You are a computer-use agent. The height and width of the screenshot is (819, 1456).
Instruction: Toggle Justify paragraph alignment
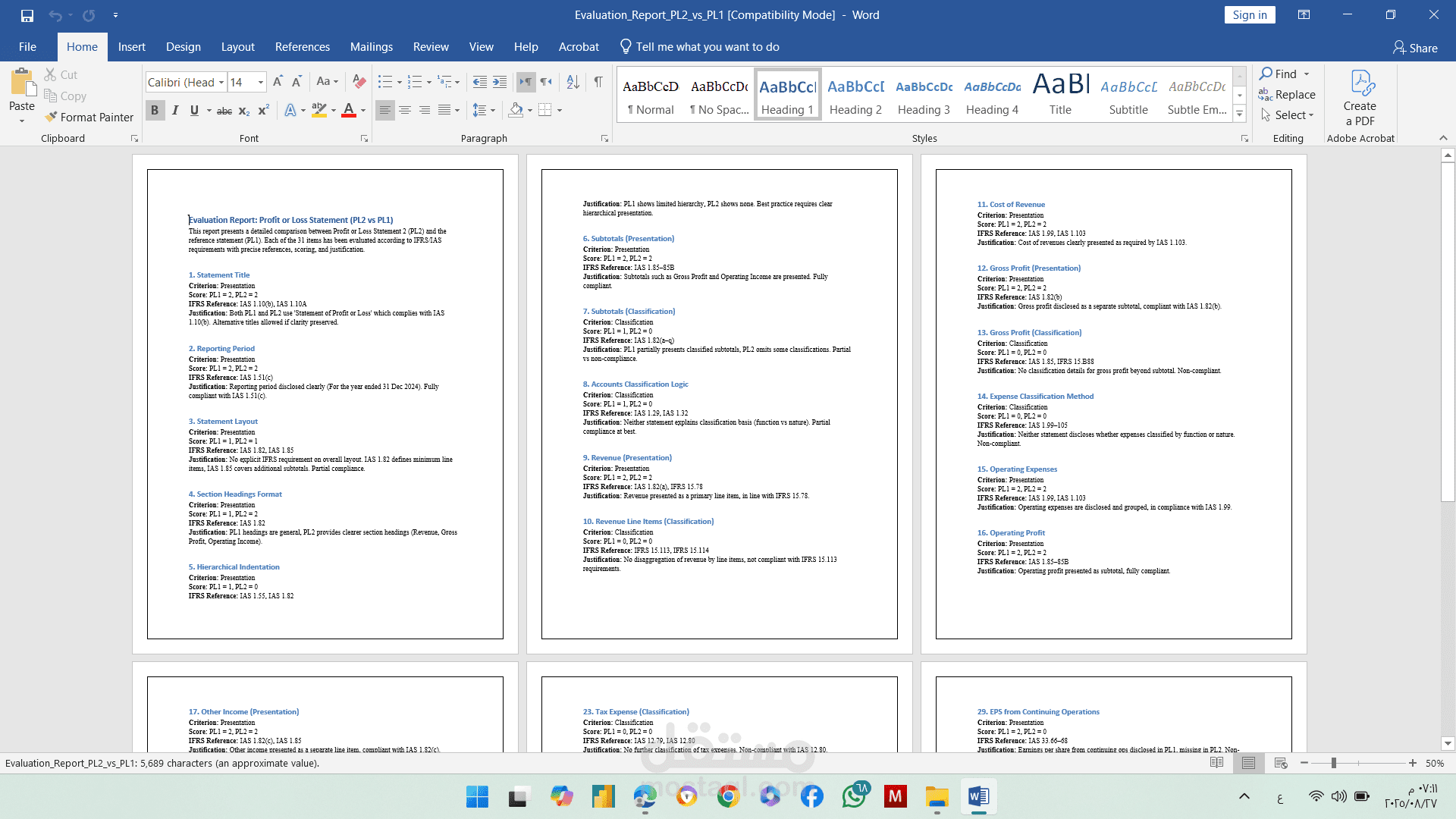pos(444,111)
